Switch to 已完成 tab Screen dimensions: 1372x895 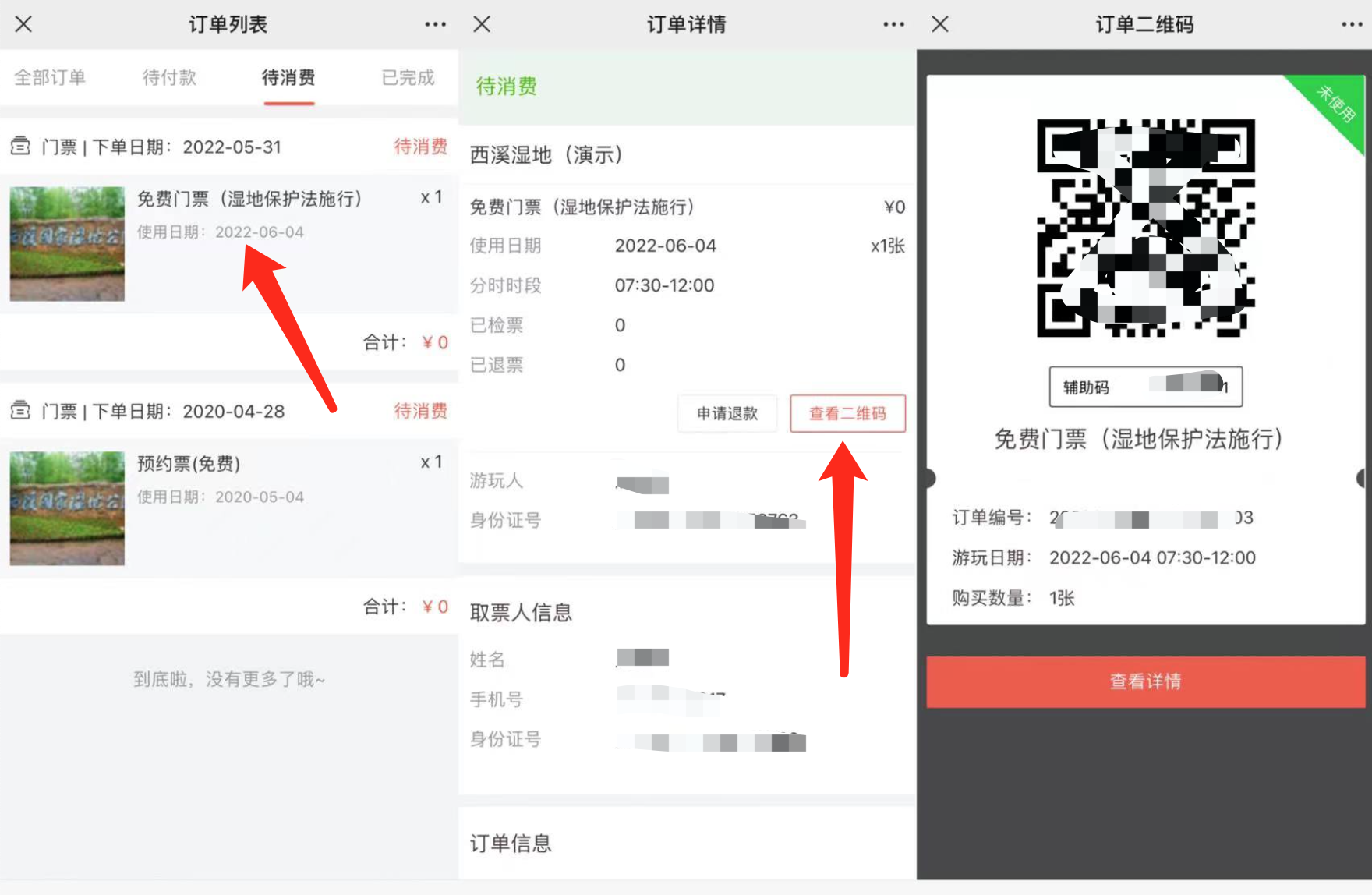pos(408,77)
